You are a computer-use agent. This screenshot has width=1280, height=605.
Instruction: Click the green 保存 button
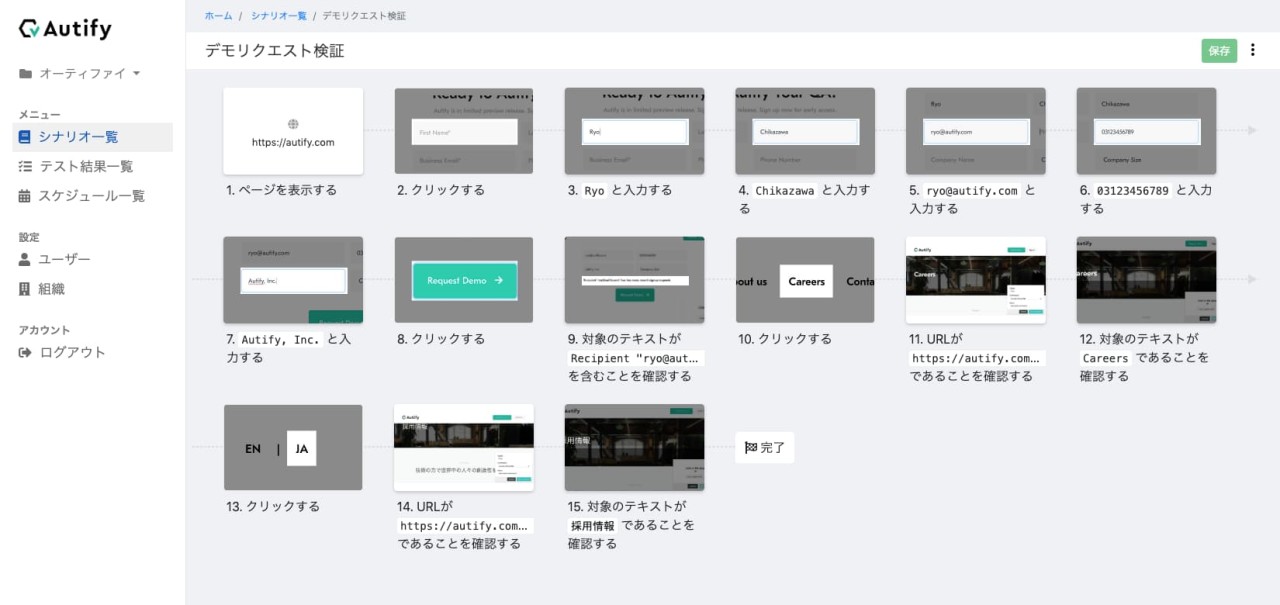click(x=1219, y=50)
